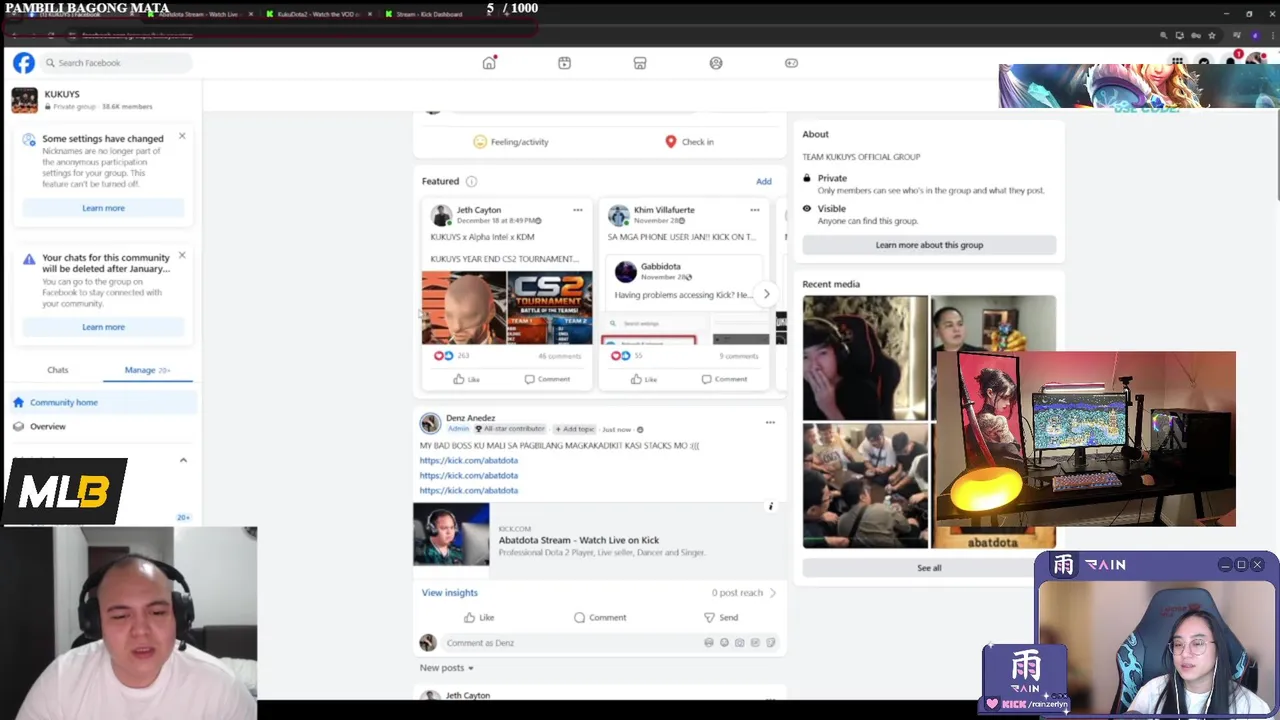Open the Reels video icon in top navigation
Screen dimensions: 1280x720
(565, 63)
